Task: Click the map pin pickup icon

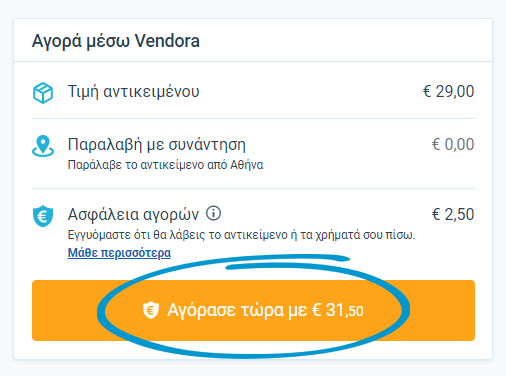Action: tap(43, 146)
